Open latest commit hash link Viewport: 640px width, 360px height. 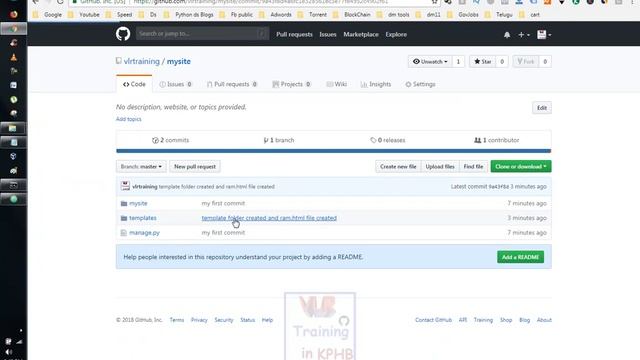pyautogui.click(x=499, y=187)
